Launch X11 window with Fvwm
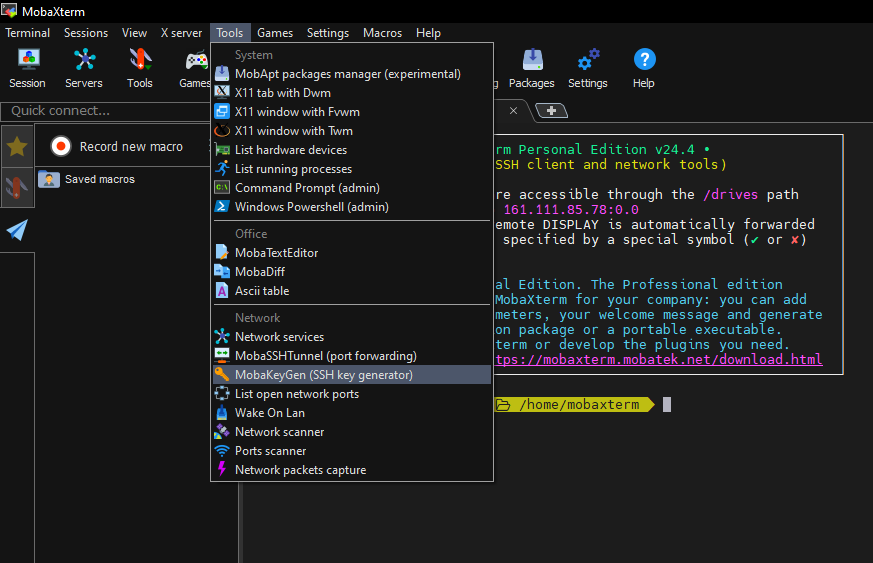873x563 pixels. (352, 112)
